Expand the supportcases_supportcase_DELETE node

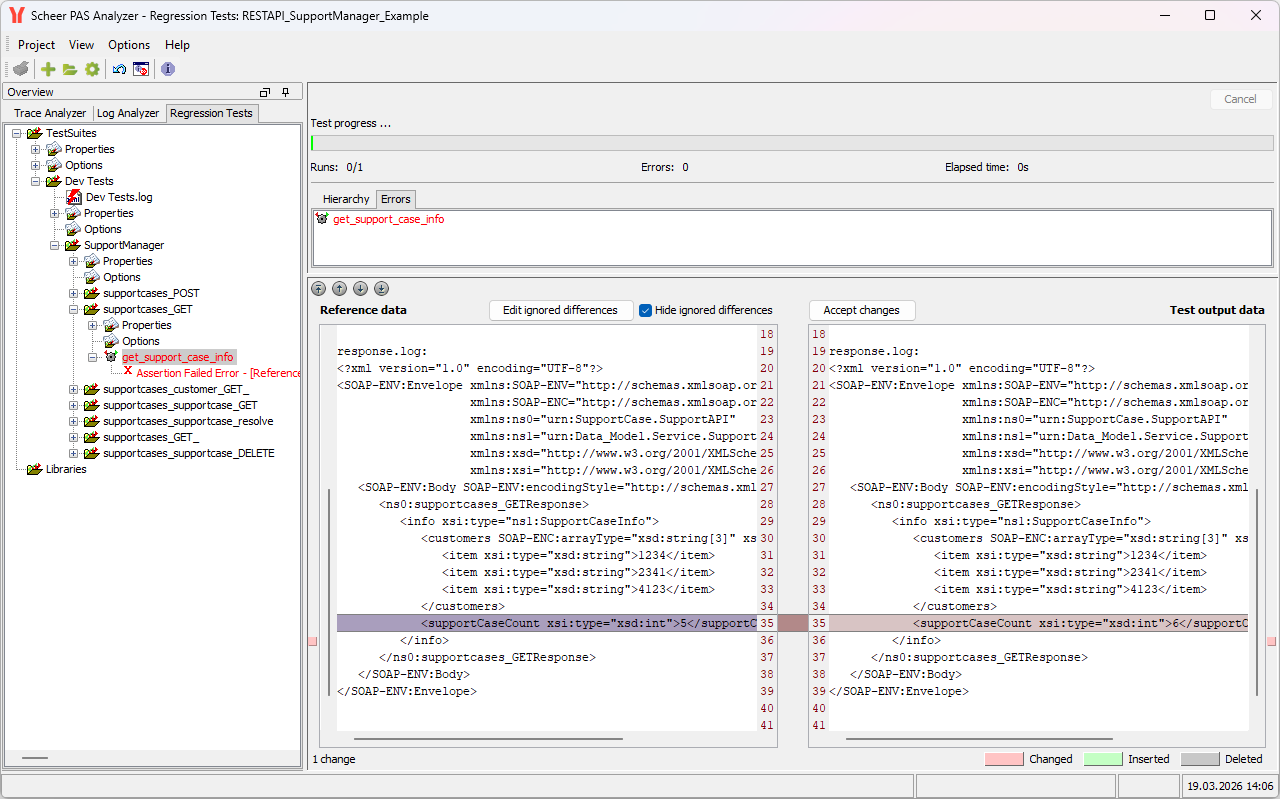click(74, 453)
